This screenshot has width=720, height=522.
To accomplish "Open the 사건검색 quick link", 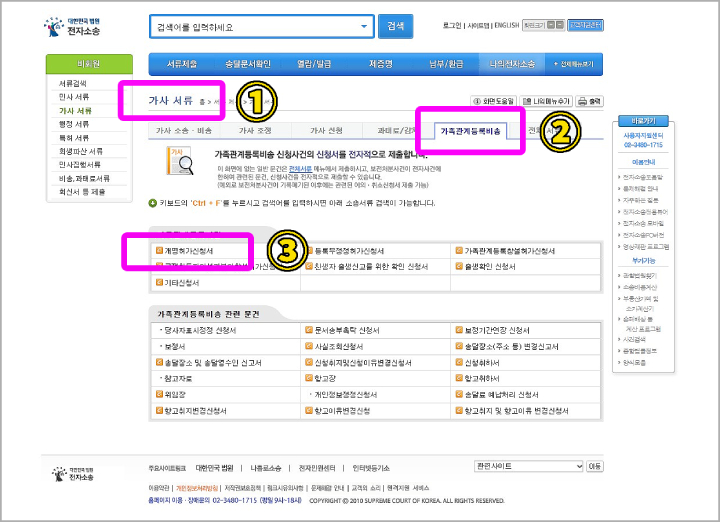I will (x=634, y=339).
